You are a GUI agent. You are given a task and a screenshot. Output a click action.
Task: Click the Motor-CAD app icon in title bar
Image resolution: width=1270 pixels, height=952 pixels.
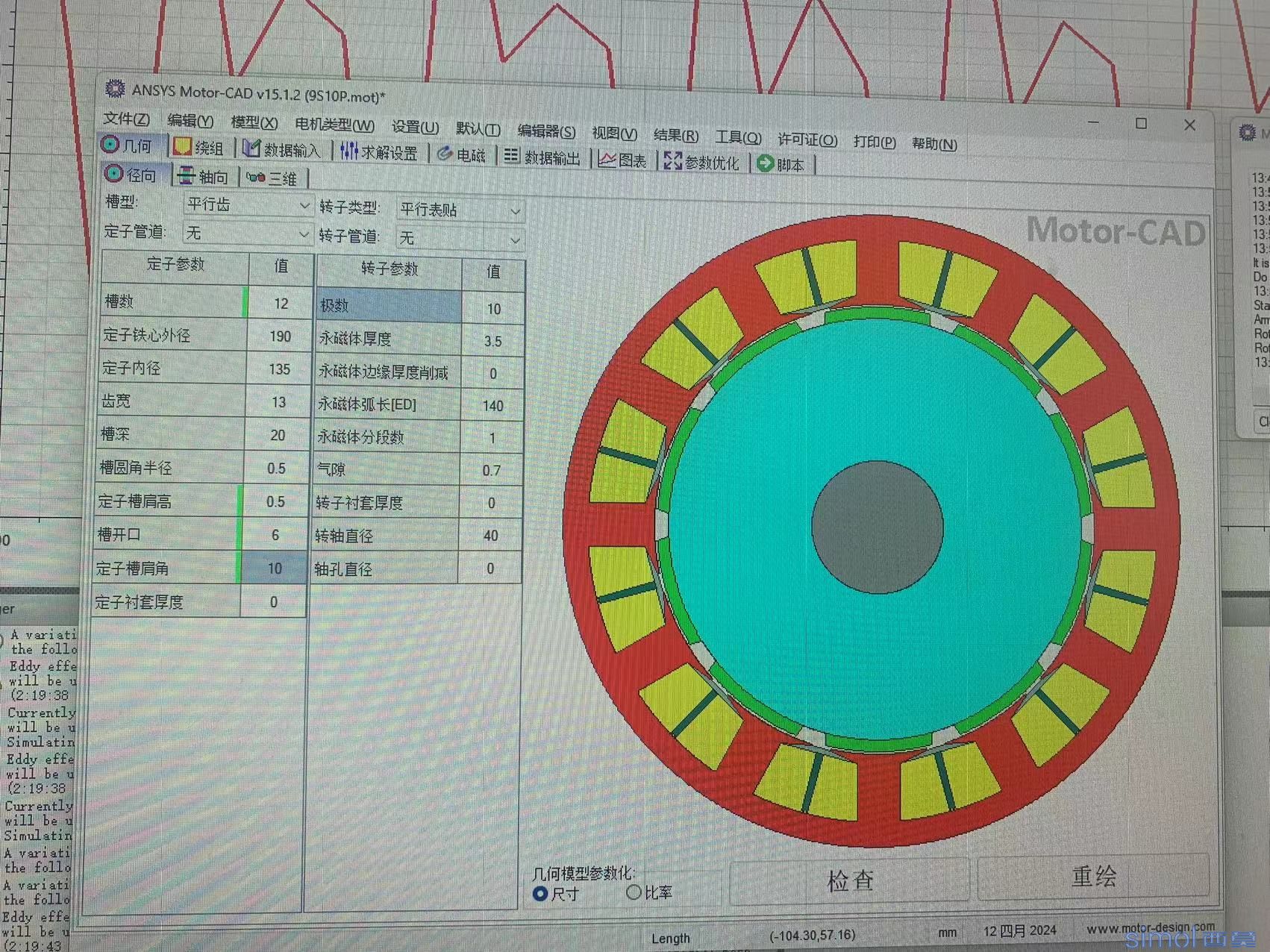click(x=115, y=88)
